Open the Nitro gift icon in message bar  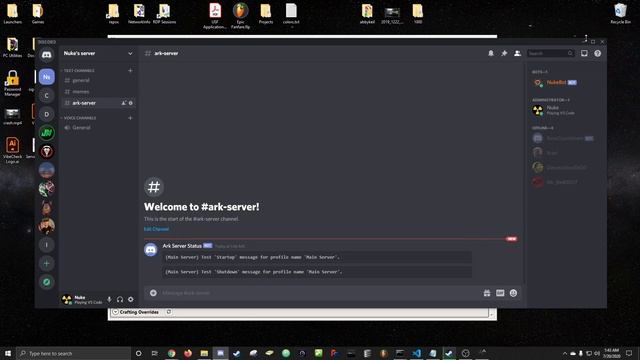click(x=487, y=293)
